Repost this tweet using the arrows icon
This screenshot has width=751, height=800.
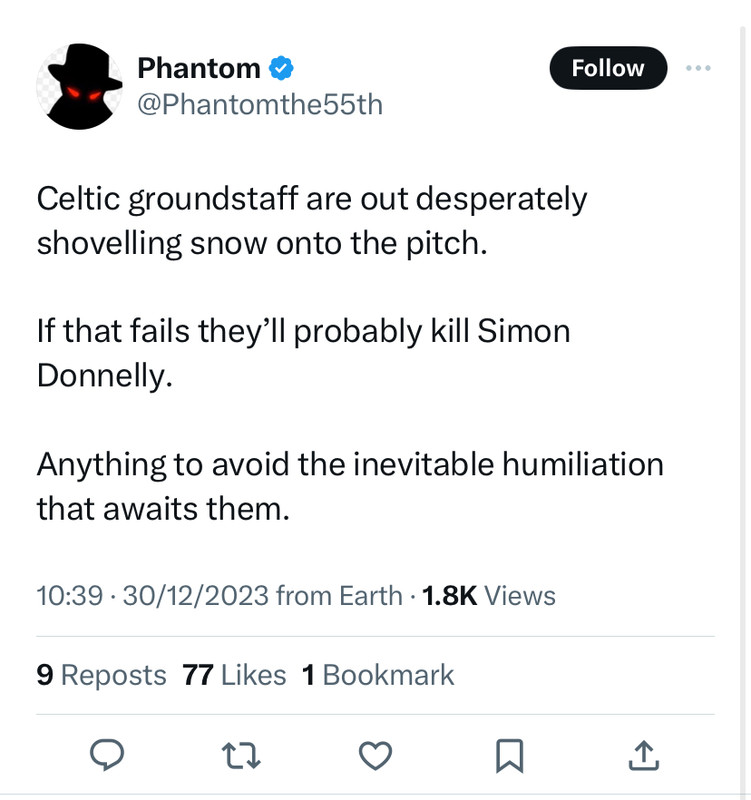pyautogui.click(x=241, y=756)
